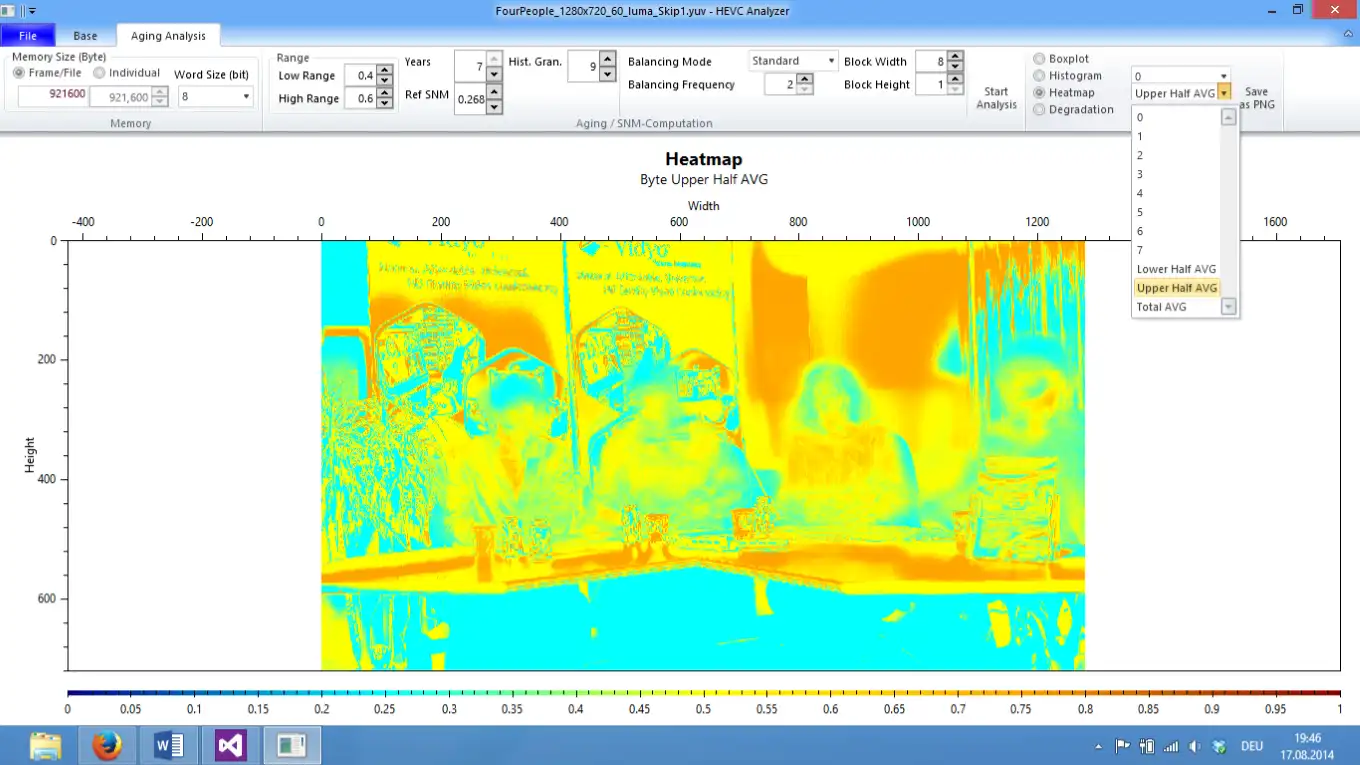Choose the Histogram chart type
Screen dimensions: 1360x765
coord(1067,76)
